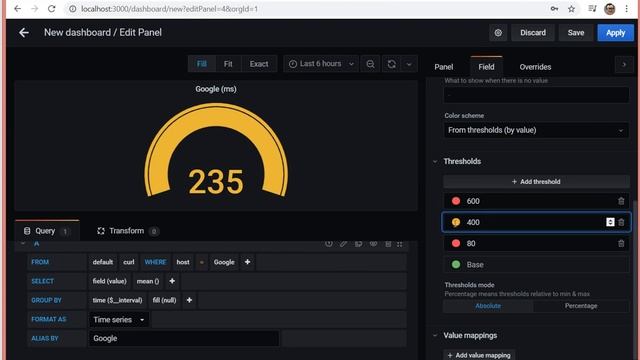This screenshot has height=360, width=640.
Task: Open the browser three-dot menu
Action: (627, 9)
